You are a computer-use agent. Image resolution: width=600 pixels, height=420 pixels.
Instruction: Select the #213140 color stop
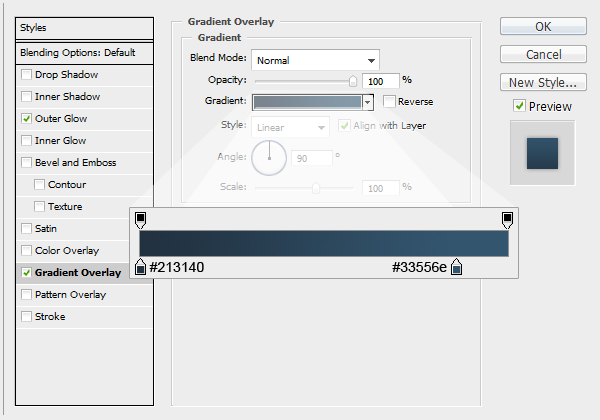(x=140, y=267)
